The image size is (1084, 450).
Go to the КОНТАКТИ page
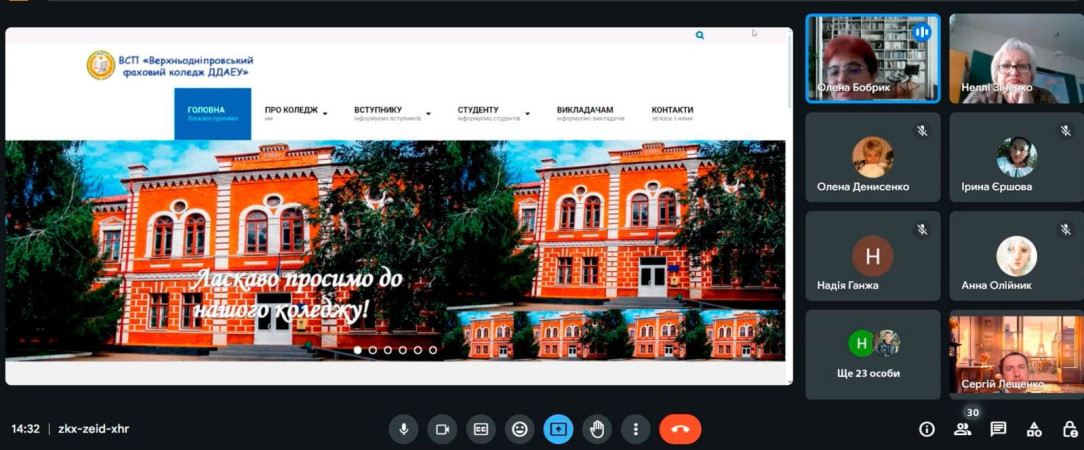[672, 112]
